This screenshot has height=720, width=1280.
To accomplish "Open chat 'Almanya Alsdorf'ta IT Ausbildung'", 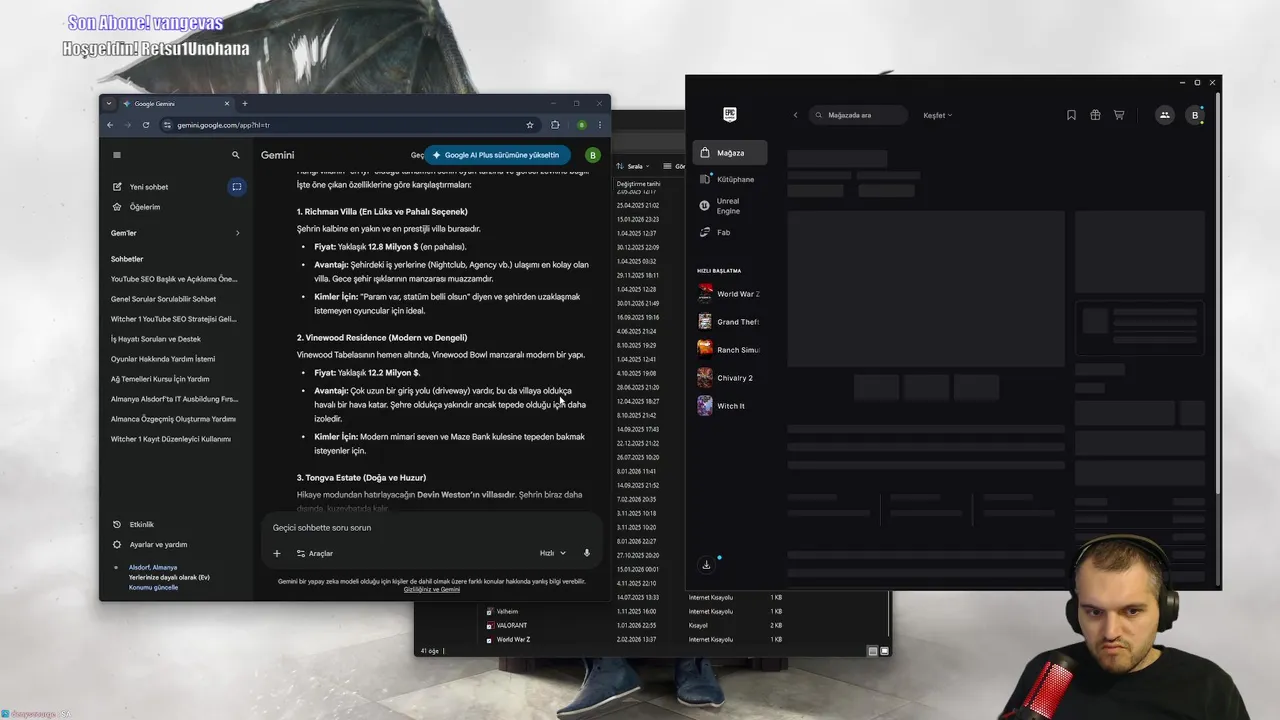I will [174, 399].
